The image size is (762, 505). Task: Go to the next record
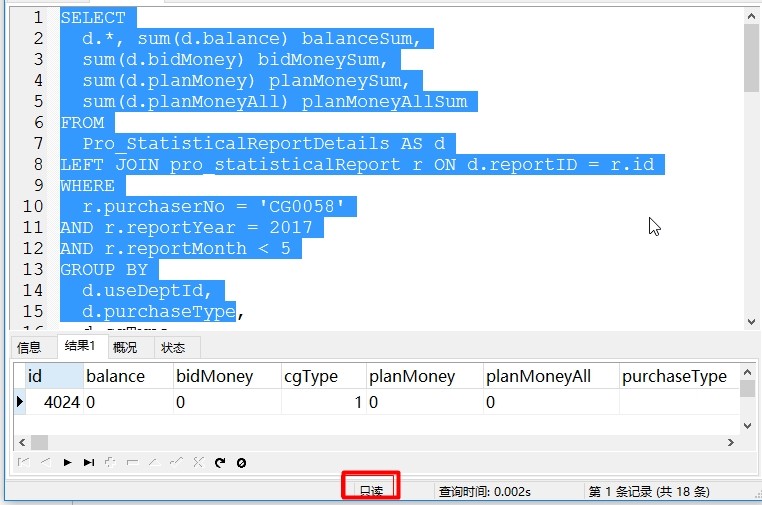point(68,462)
